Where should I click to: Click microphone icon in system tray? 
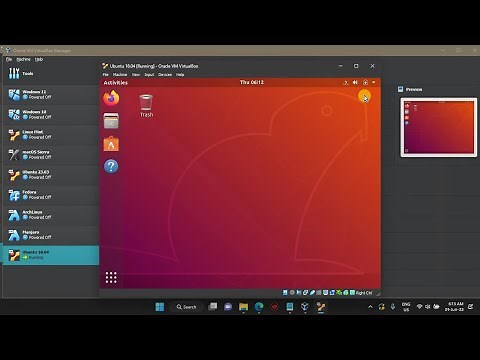pyautogui.click(x=393, y=307)
